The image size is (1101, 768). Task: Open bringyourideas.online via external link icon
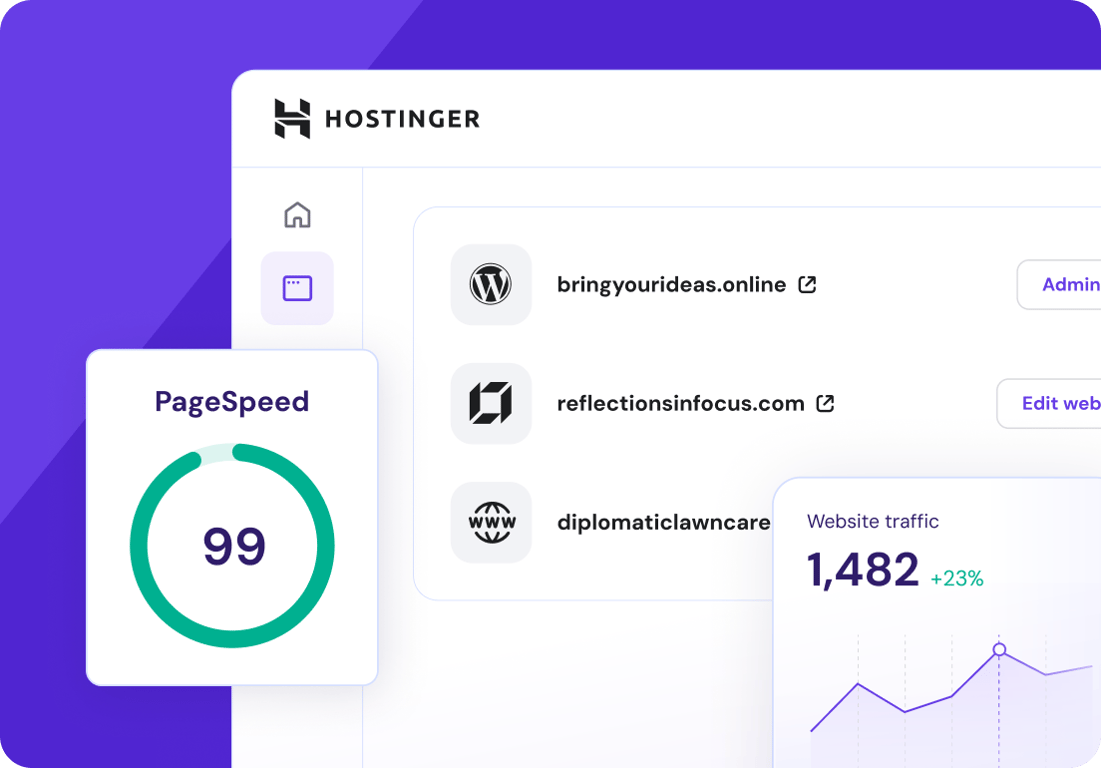click(x=806, y=284)
